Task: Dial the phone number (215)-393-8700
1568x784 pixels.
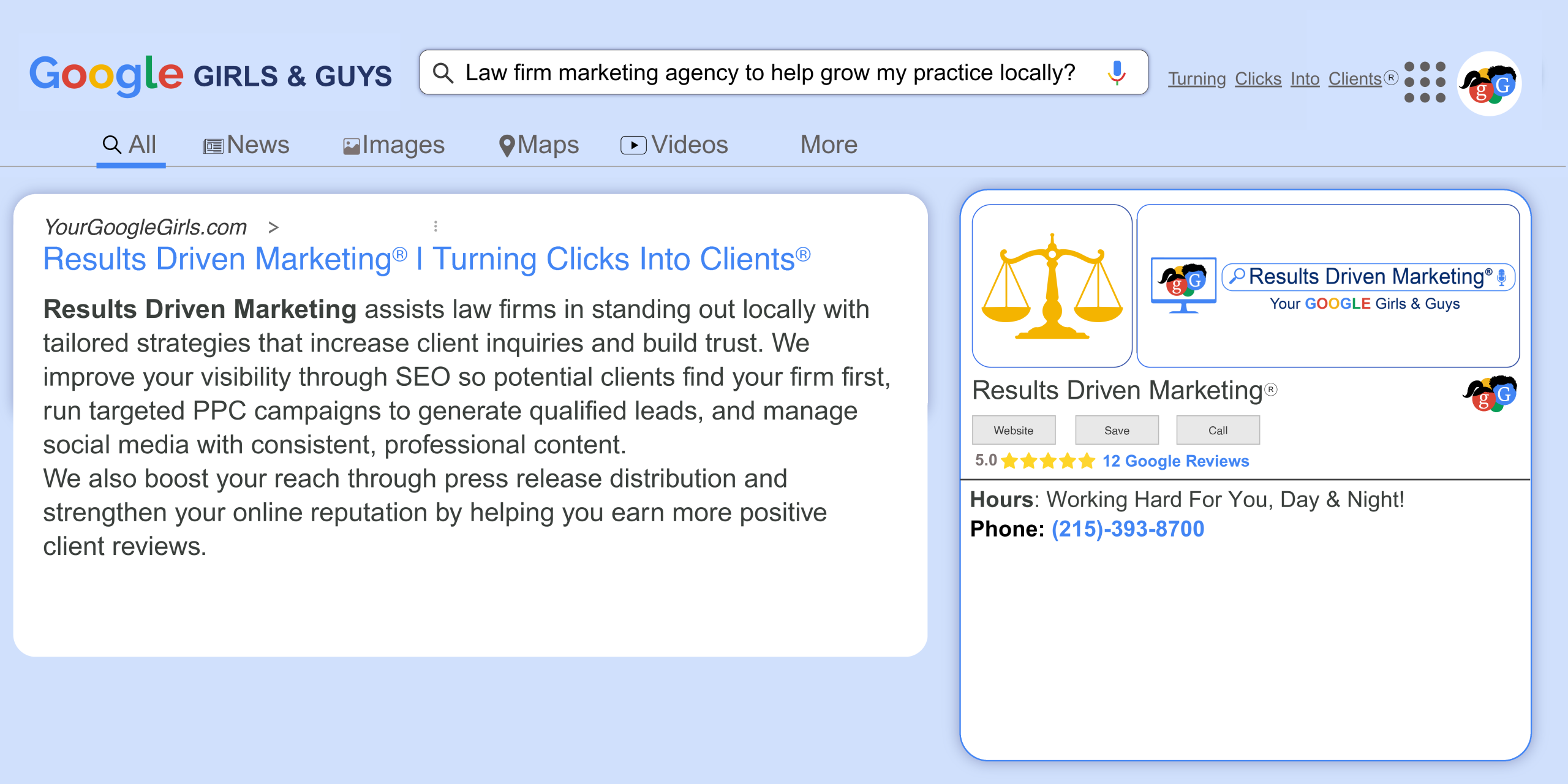Action: pyautogui.click(x=1128, y=529)
